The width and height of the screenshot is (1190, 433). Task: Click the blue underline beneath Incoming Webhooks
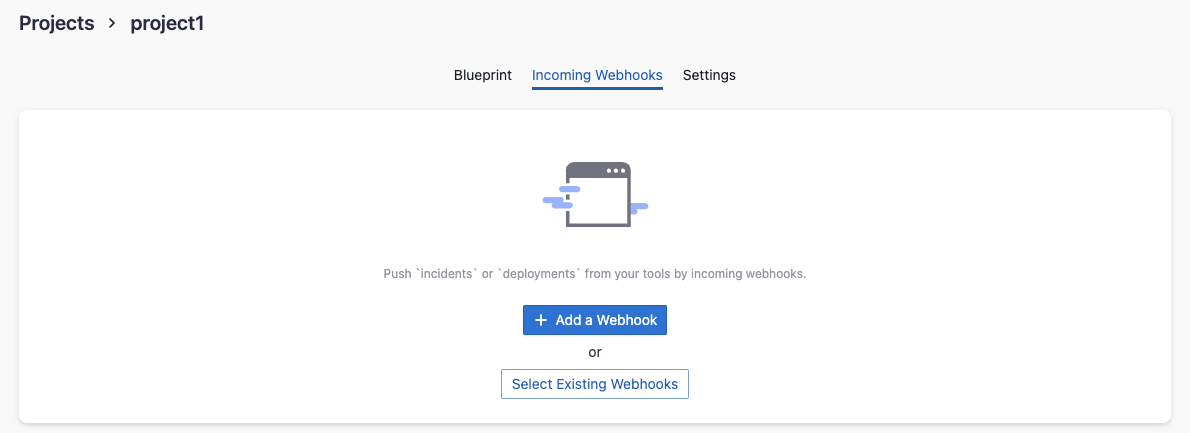(597, 88)
